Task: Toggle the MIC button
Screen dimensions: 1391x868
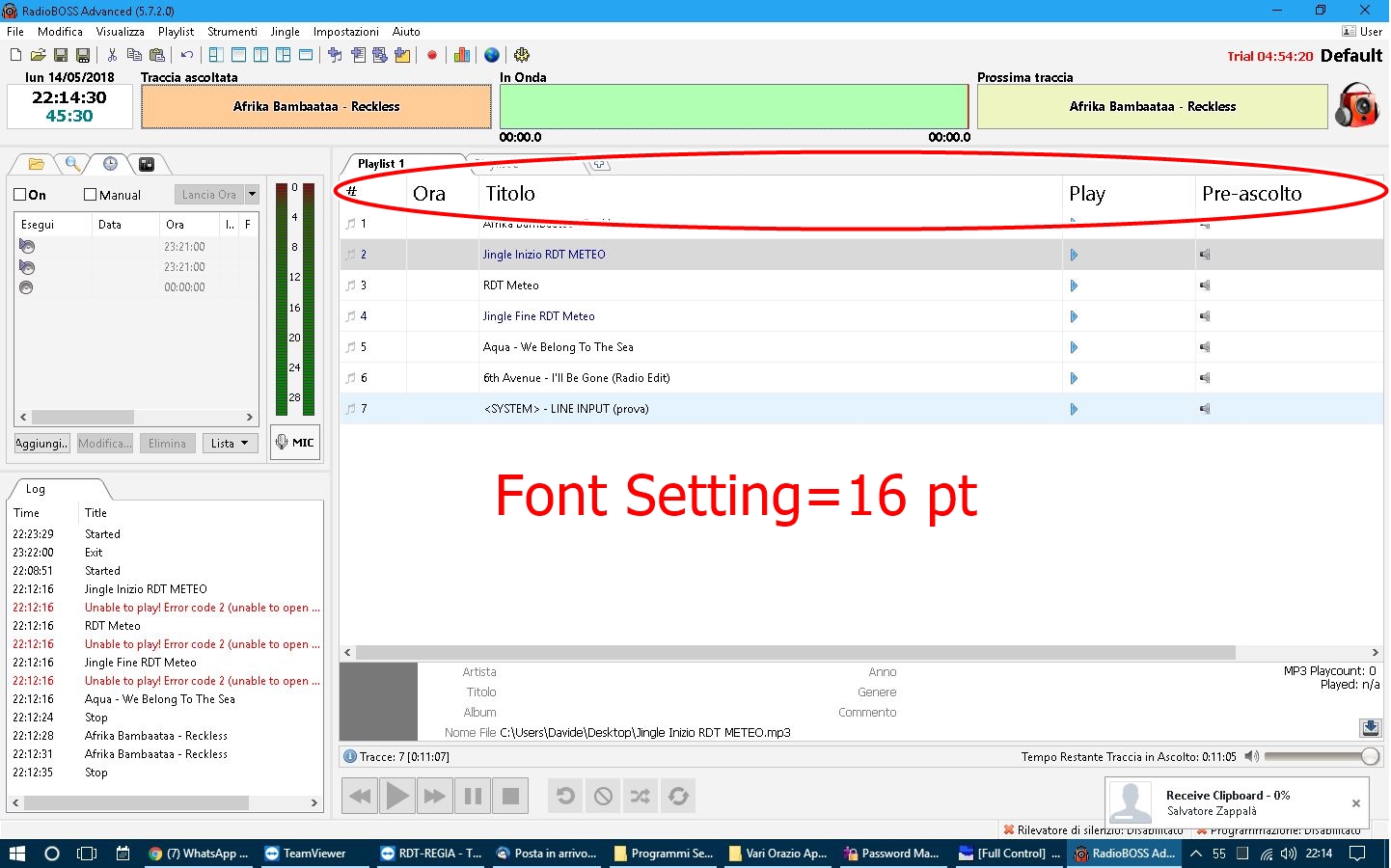Action: click(x=295, y=443)
